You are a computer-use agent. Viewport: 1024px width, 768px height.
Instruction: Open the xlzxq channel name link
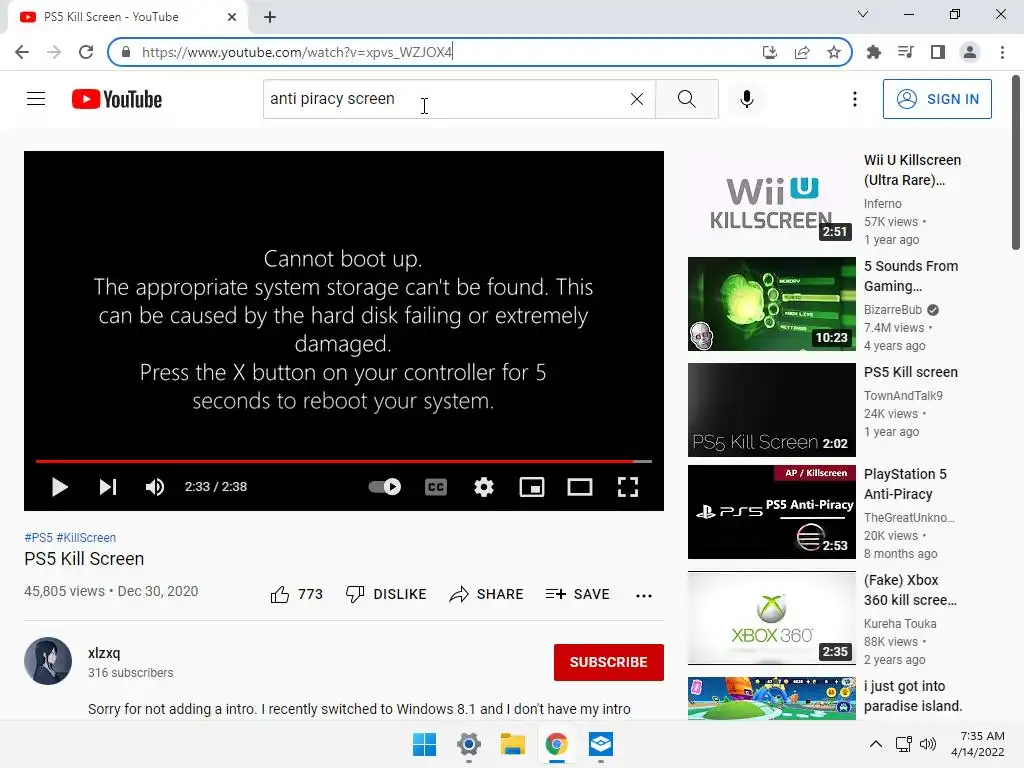pos(104,653)
